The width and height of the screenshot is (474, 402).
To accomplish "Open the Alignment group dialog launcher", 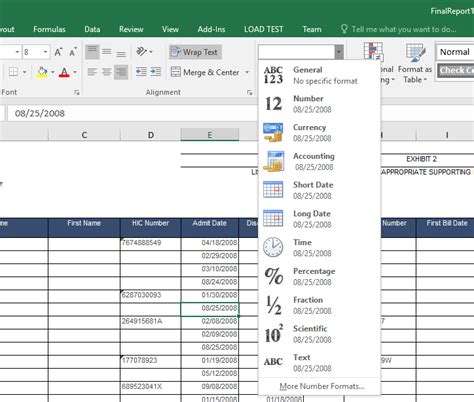I will [x=250, y=92].
